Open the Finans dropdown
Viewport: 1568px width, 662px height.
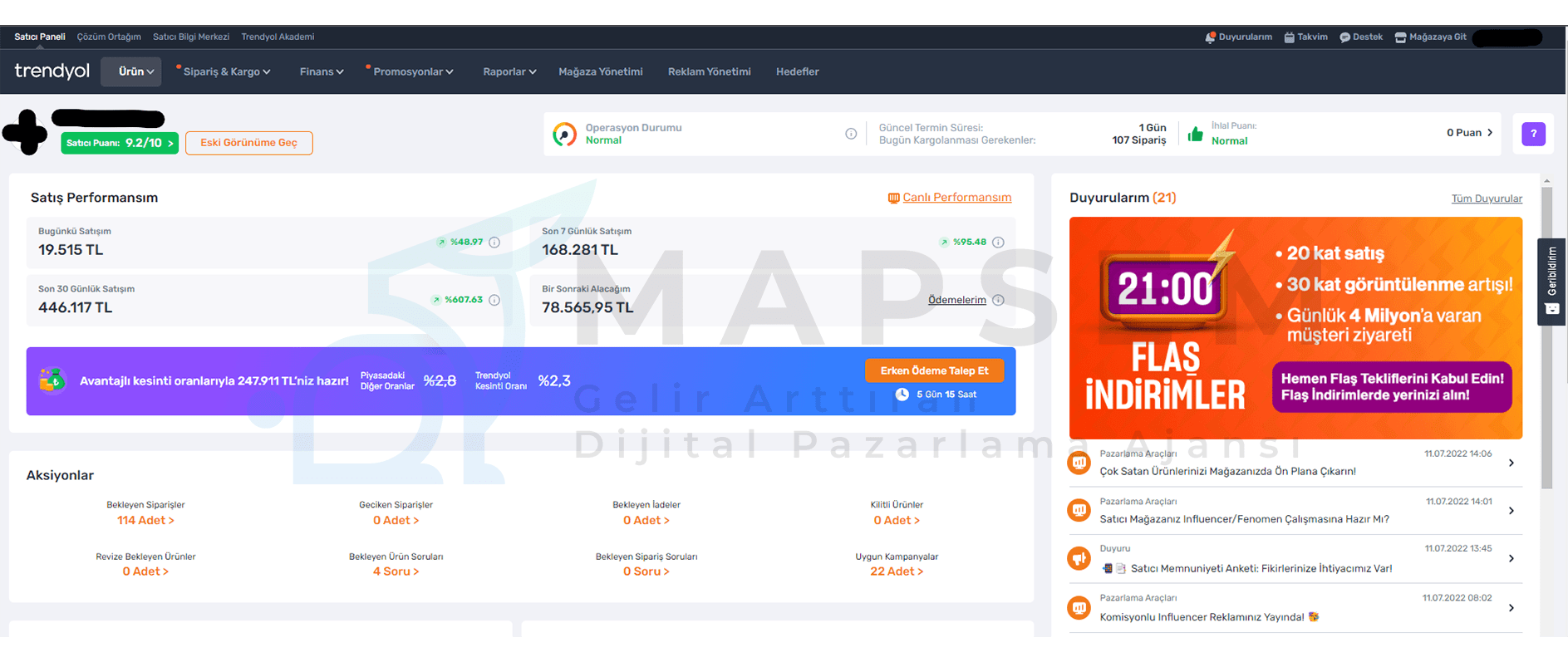[x=322, y=71]
